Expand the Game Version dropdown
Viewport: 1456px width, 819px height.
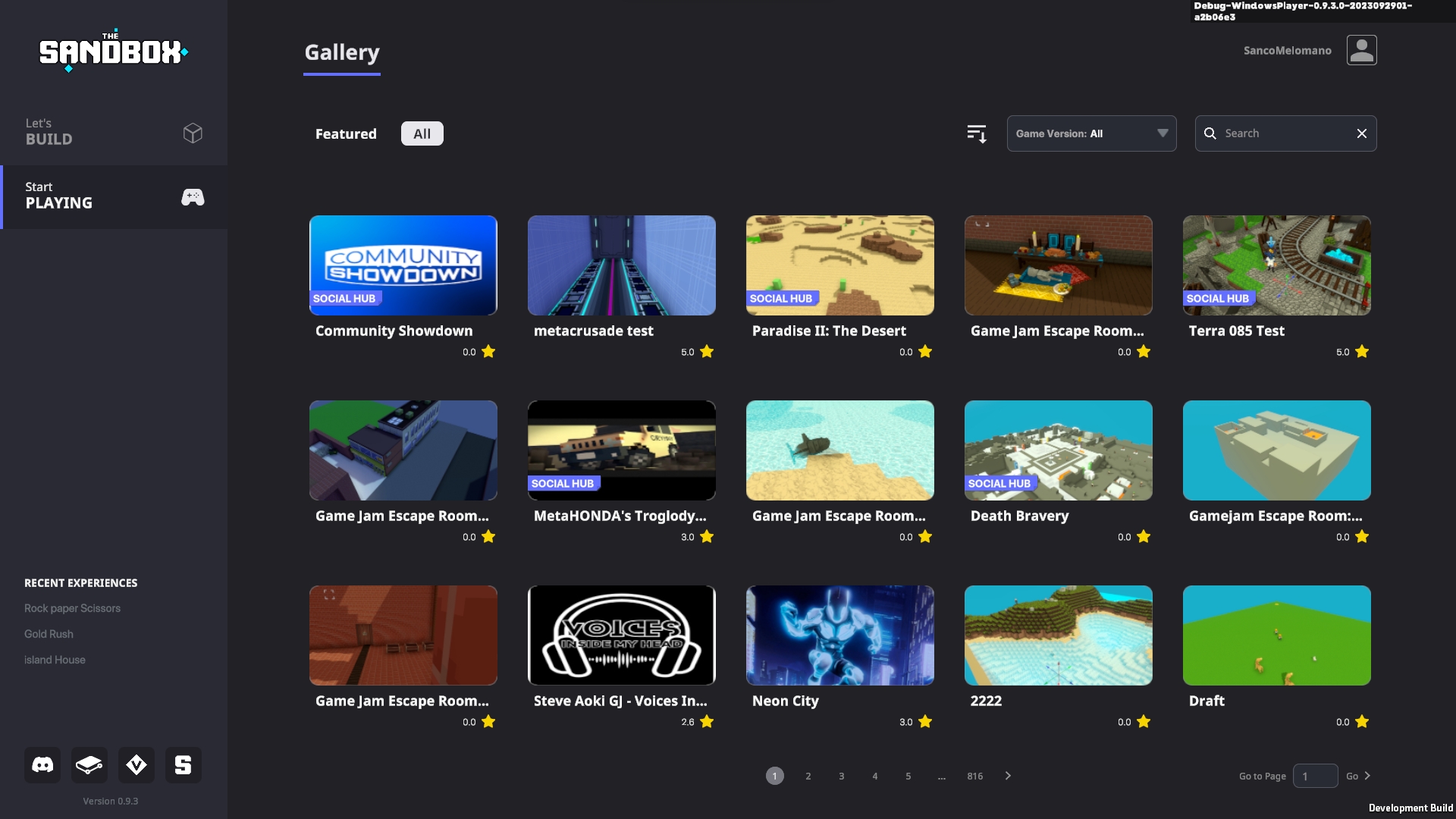click(1090, 133)
